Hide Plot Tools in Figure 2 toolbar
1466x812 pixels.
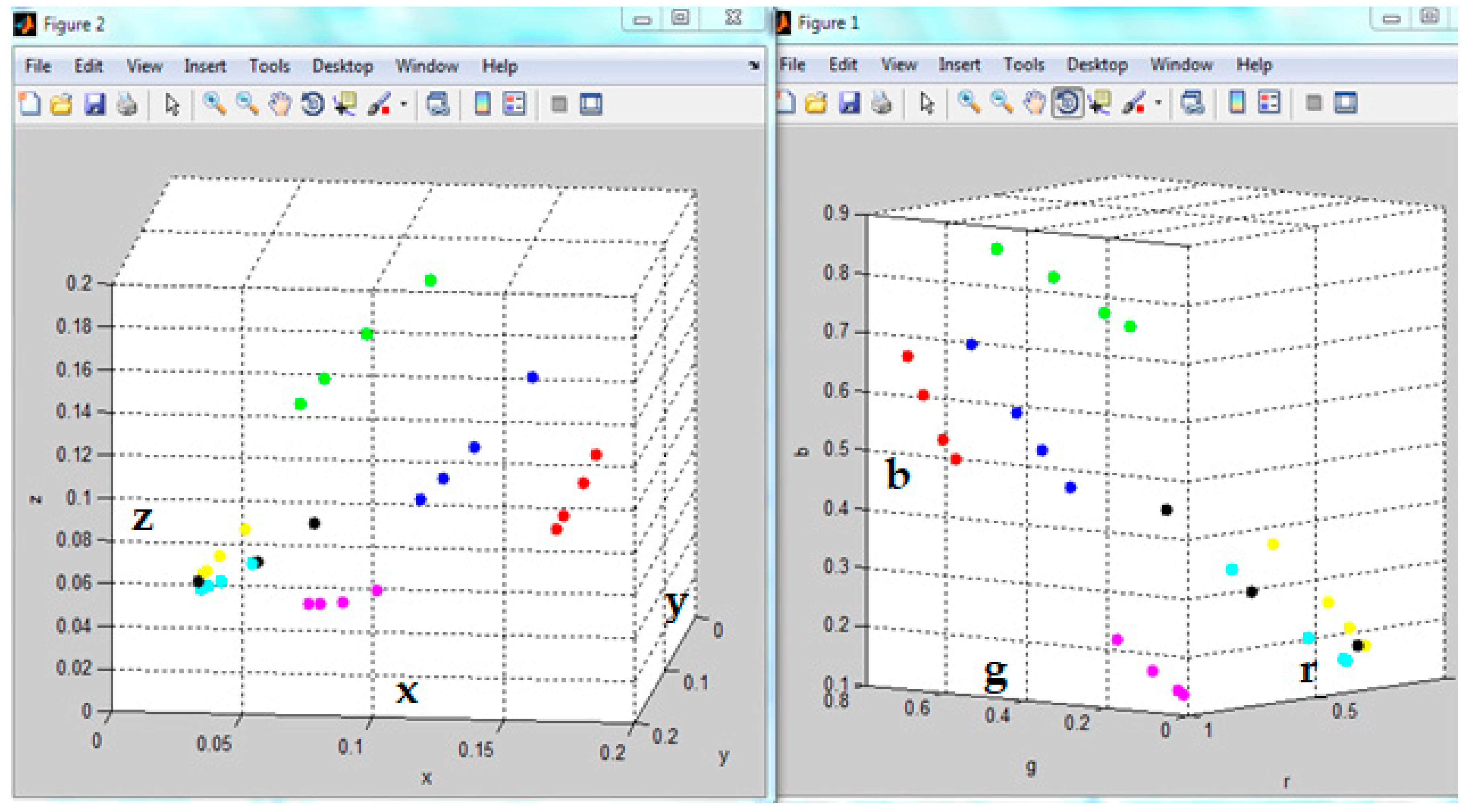pos(559,104)
